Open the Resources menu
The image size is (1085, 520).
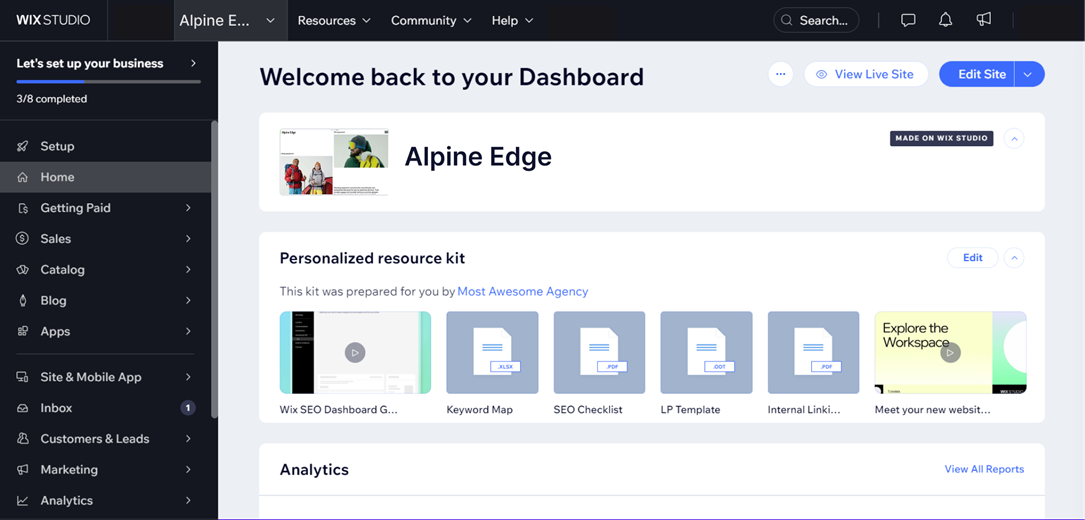pos(334,20)
